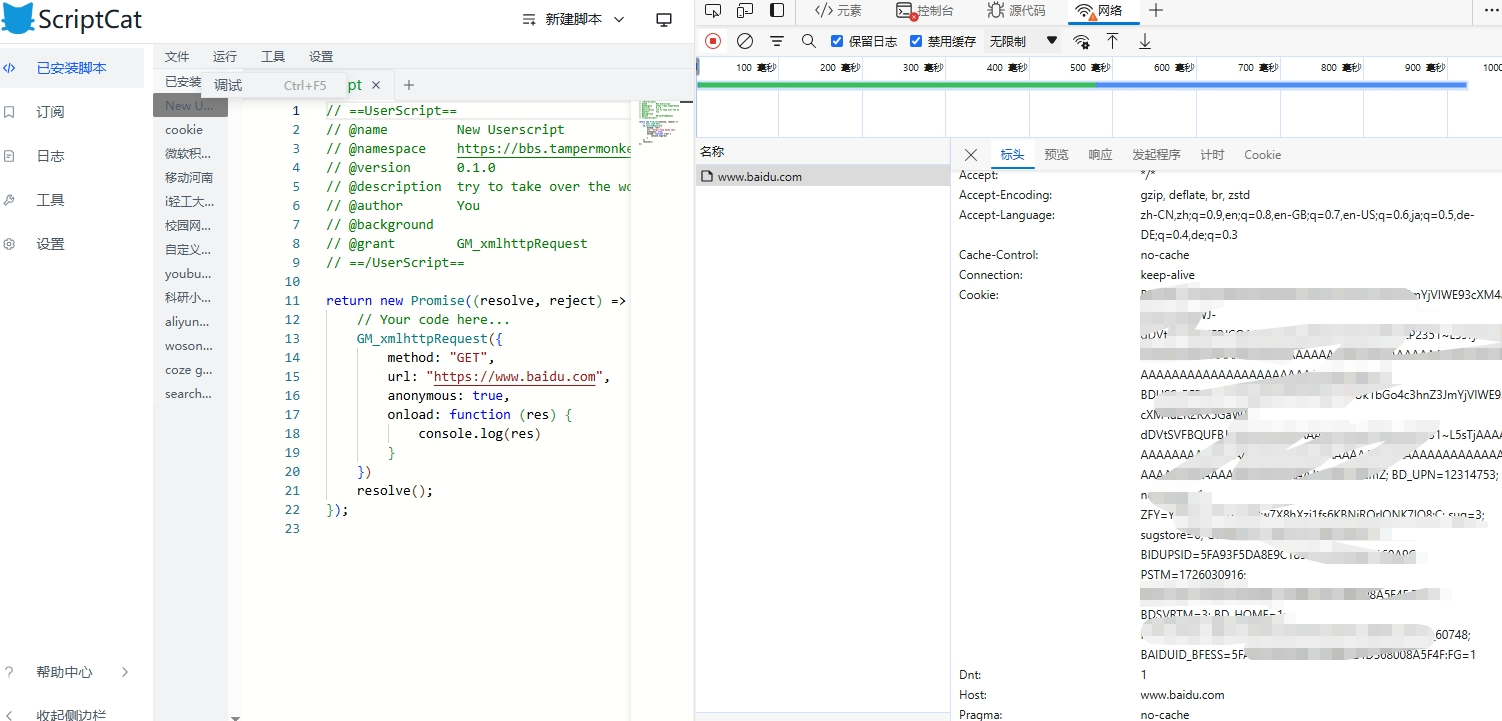Switch to the 元素 DevTools tab
Image resolution: width=1502 pixels, height=721 pixels.
coord(837,10)
